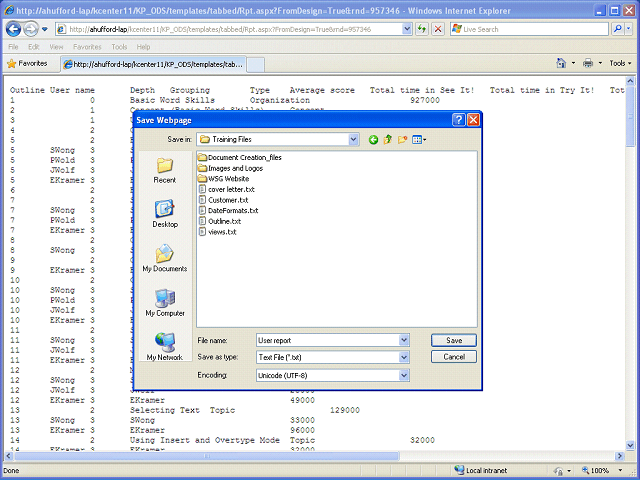Select the views.txt file

click(218, 232)
